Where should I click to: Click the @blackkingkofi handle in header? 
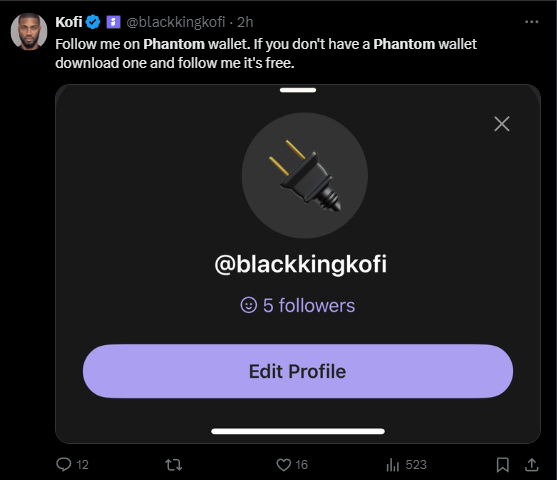point(176,22)
